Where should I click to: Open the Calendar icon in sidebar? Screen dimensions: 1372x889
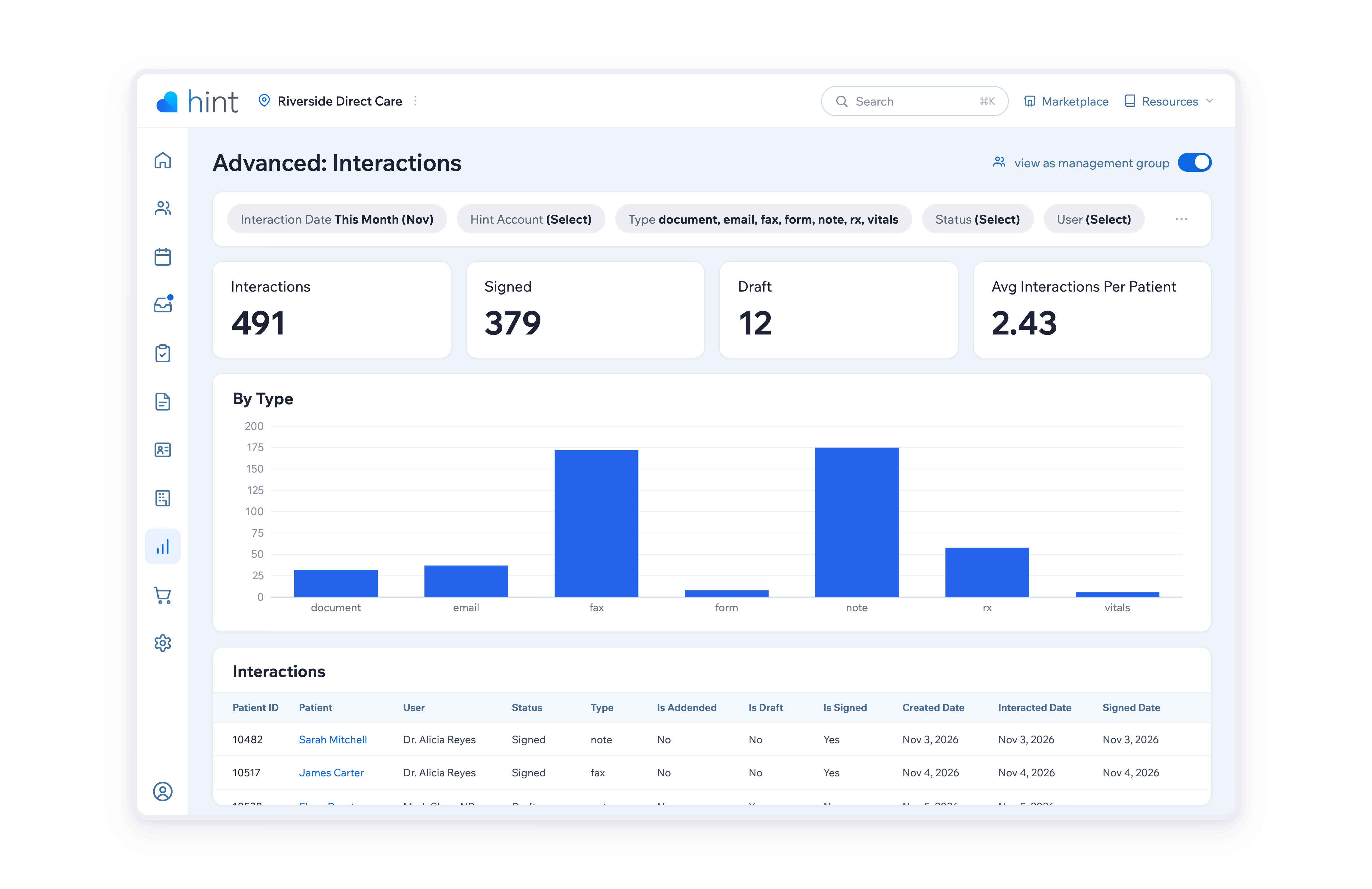(x=162, y=257)
